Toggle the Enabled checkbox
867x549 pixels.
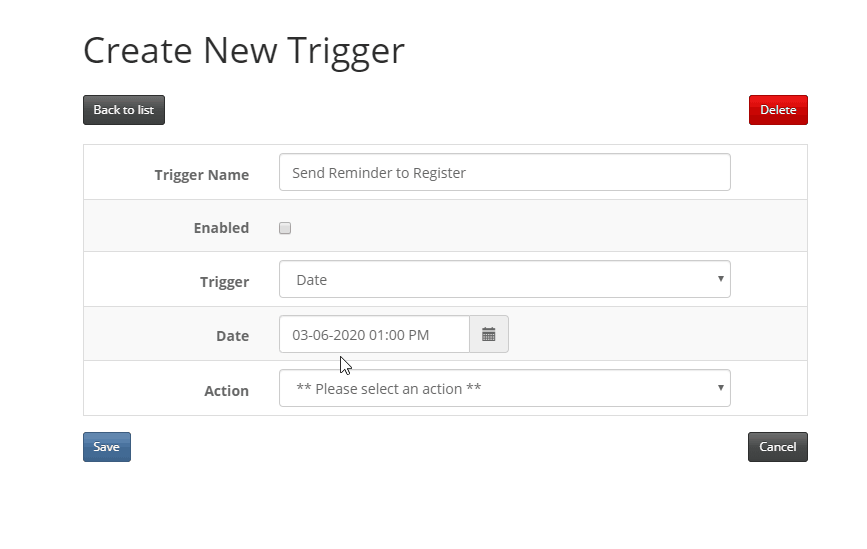[x=285, y=228]
